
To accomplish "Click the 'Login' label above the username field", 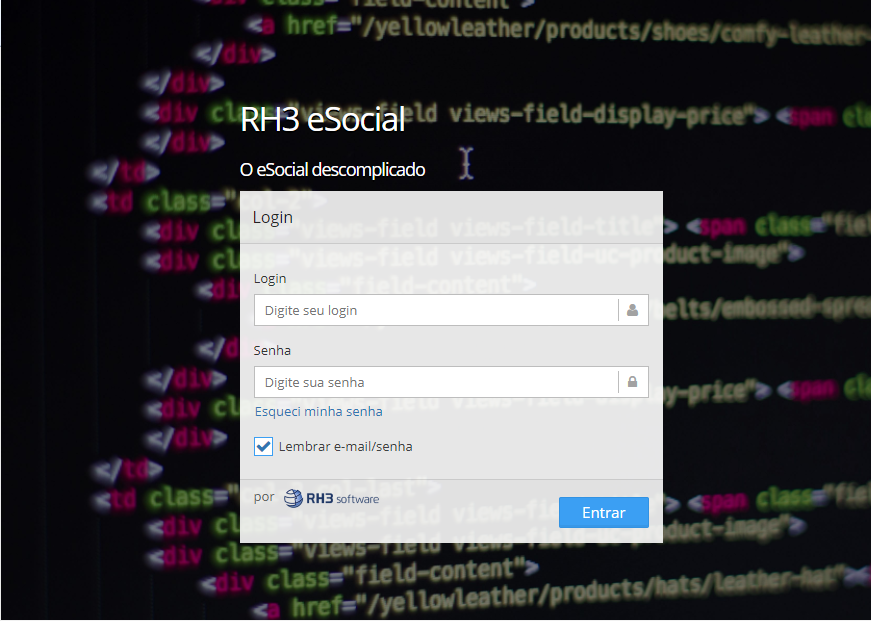I will [270, 278].
